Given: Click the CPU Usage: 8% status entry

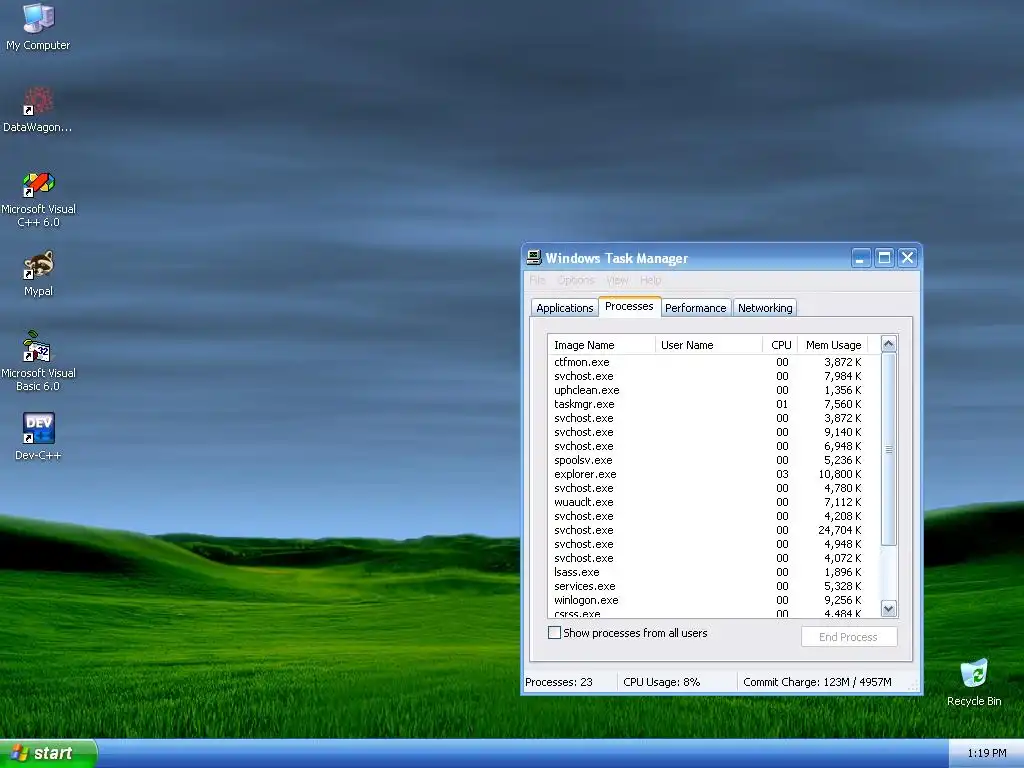Looking at the screenshot, I should [x=661, y=682].
